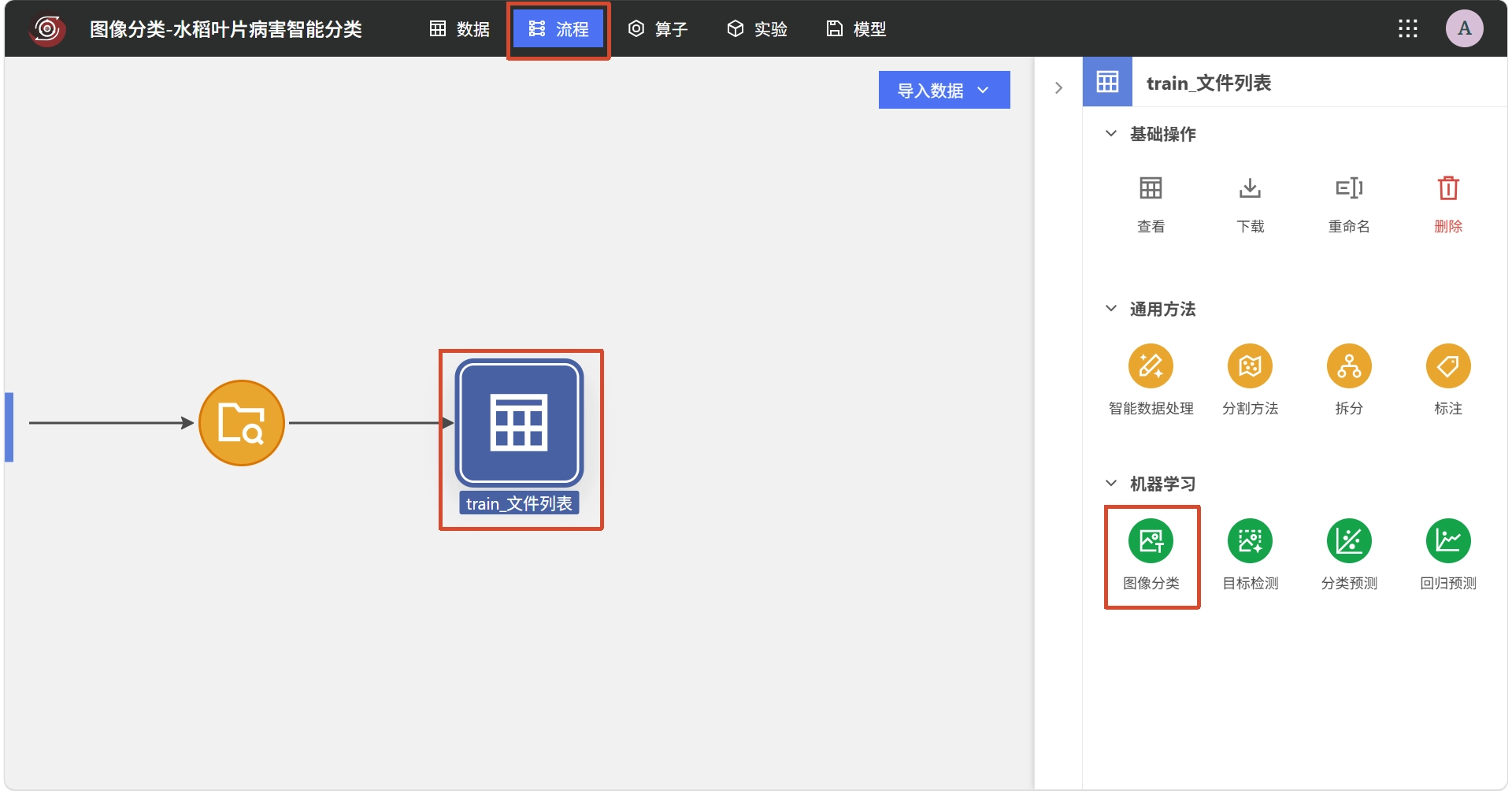Image resolution: width=1512 pixels, height=794 pixels.
Task: Choose the 分类预测 classification prediction icon
Action: pos(1349,541)
